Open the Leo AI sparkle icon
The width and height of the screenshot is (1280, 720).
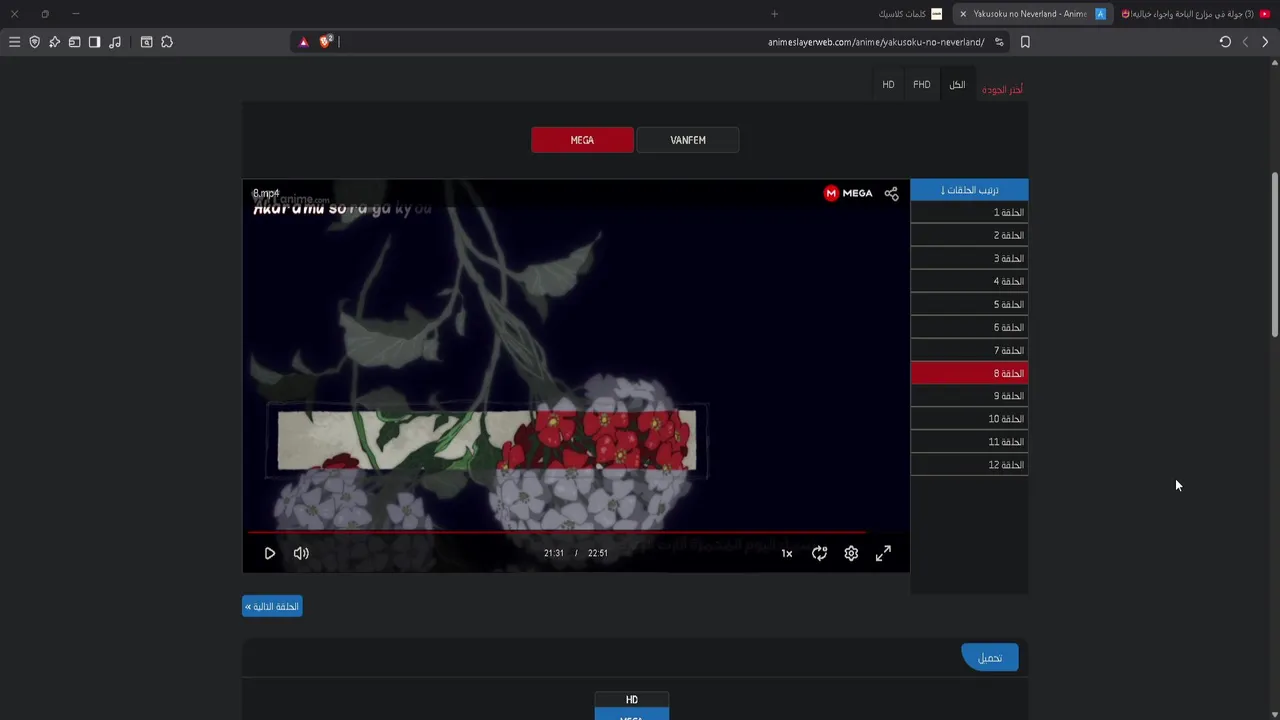tap(54, 42)
